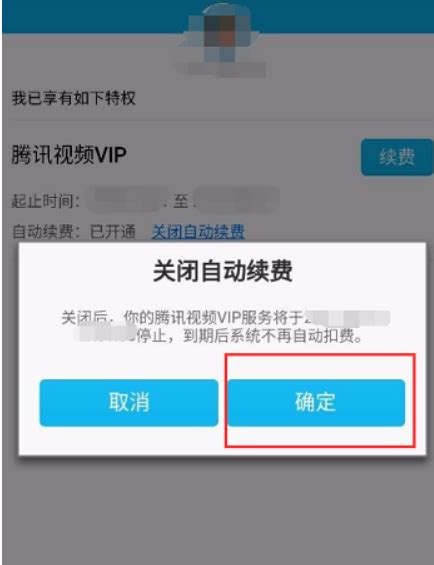The width and height of the screenshot is (434, 565).
Task: Tap the 自动续费：已开通 status text
Action: 74,232
